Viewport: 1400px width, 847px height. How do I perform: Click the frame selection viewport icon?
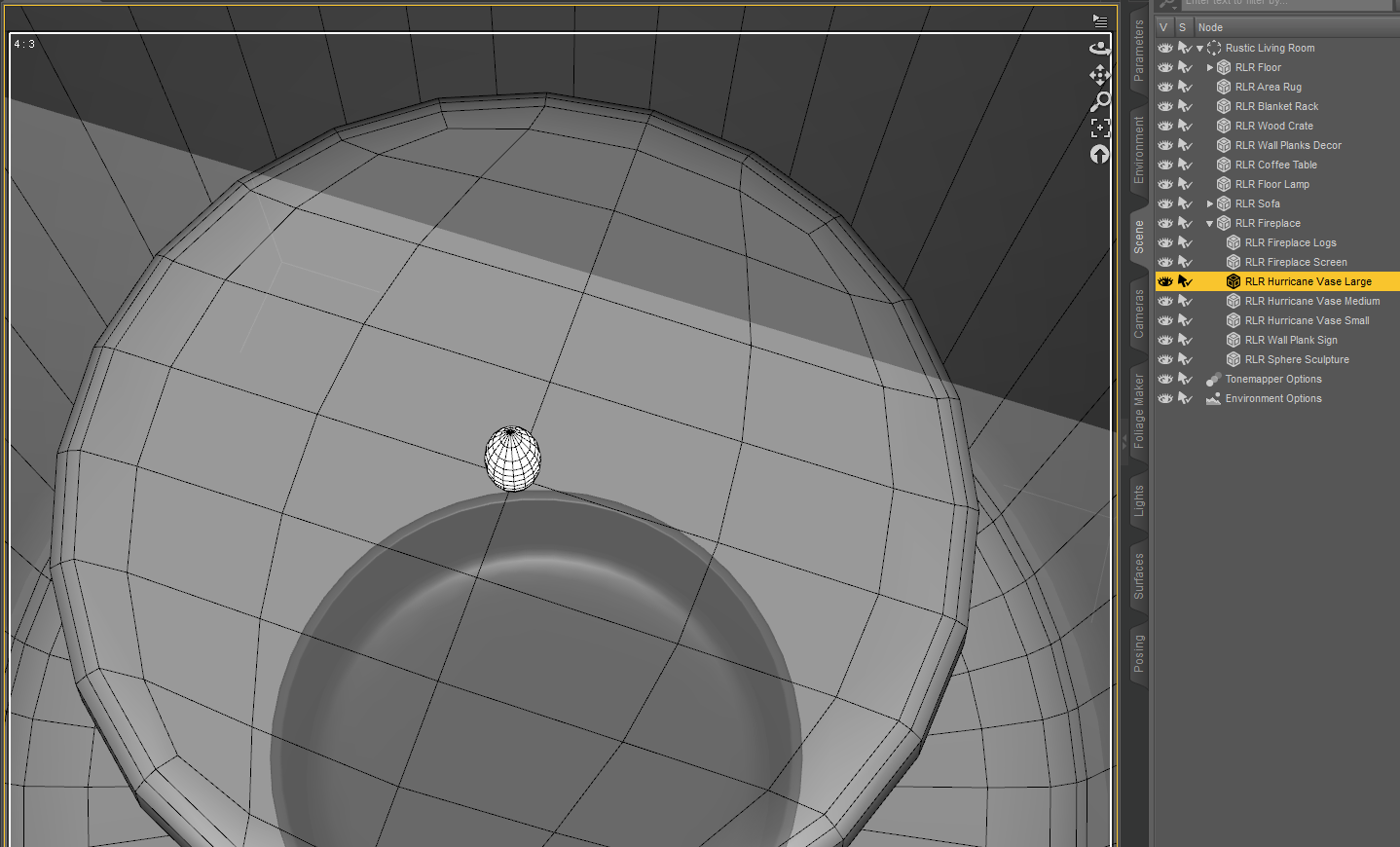(1099, 128)
